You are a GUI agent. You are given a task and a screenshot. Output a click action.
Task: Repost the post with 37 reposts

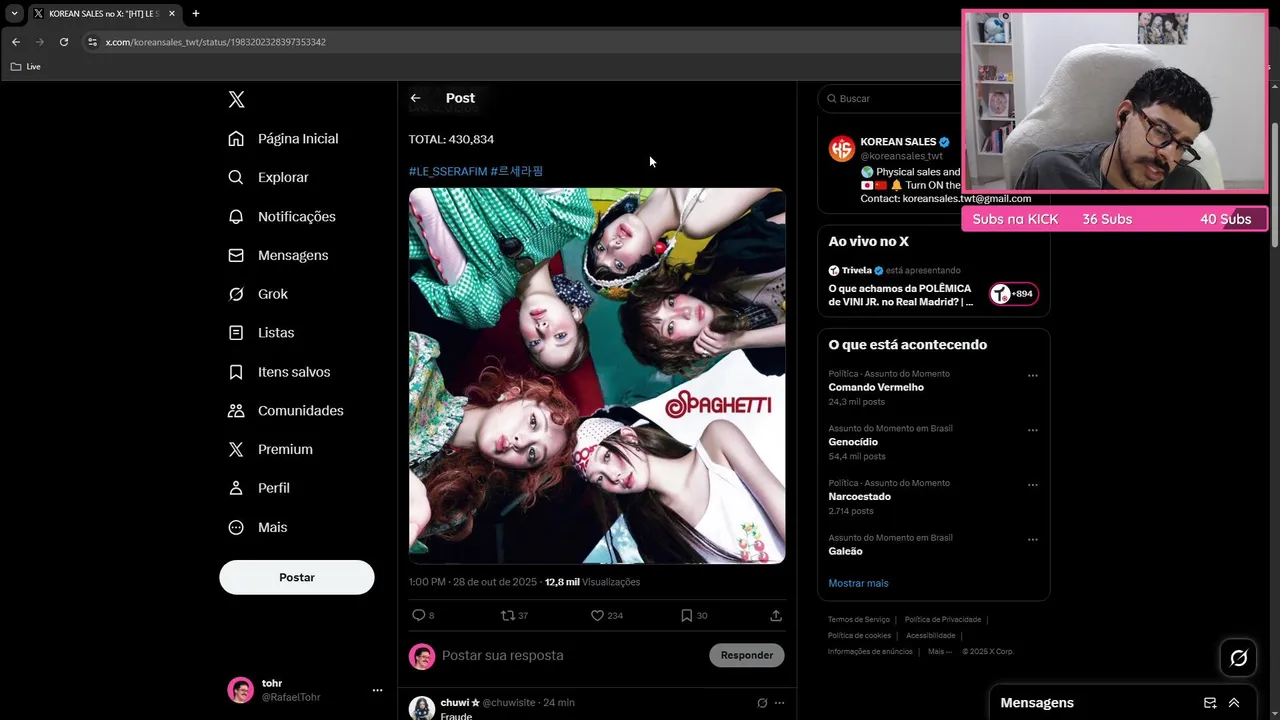click(x=507, y=615)
